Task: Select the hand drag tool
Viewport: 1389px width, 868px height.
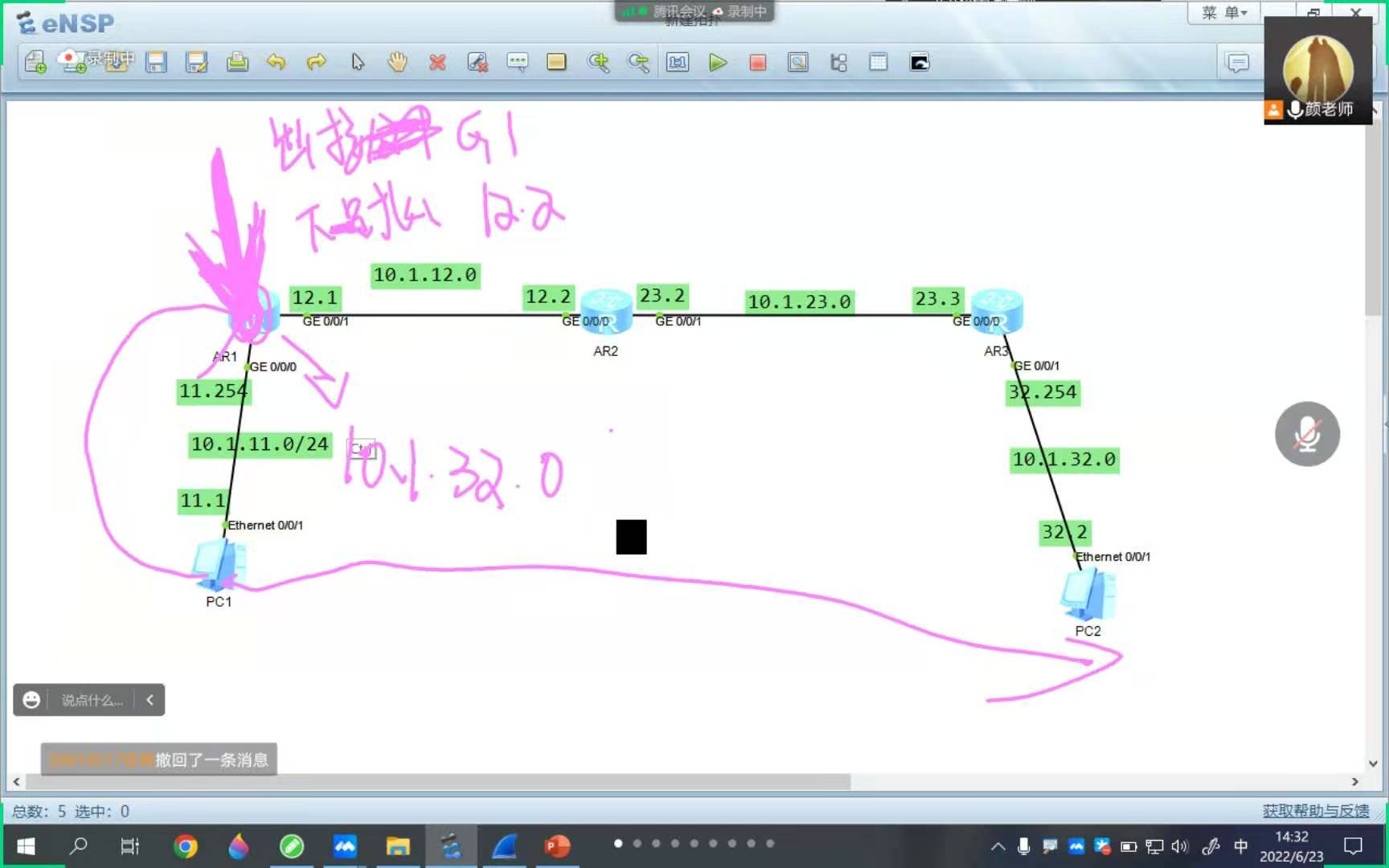Action: coord(397,62)
